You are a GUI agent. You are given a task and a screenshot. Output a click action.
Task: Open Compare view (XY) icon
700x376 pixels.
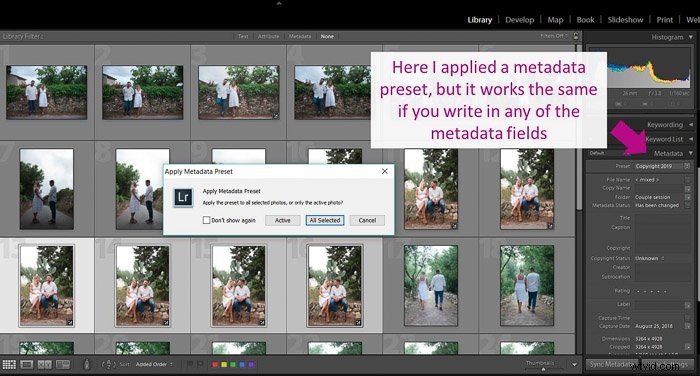click(45, 364)
